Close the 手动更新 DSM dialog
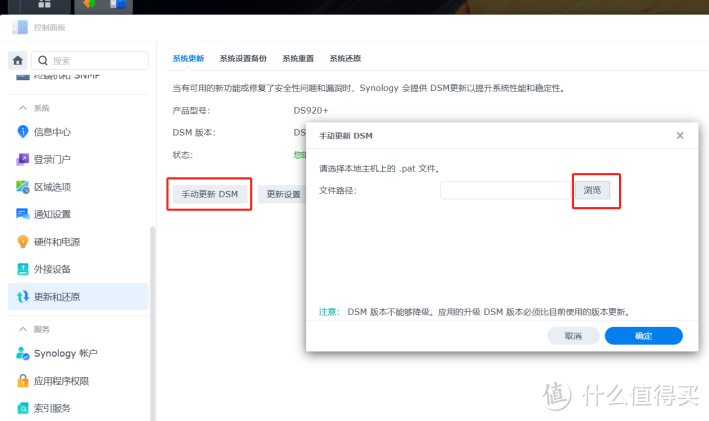Viewport: 709px width, 421px height. 680,136
